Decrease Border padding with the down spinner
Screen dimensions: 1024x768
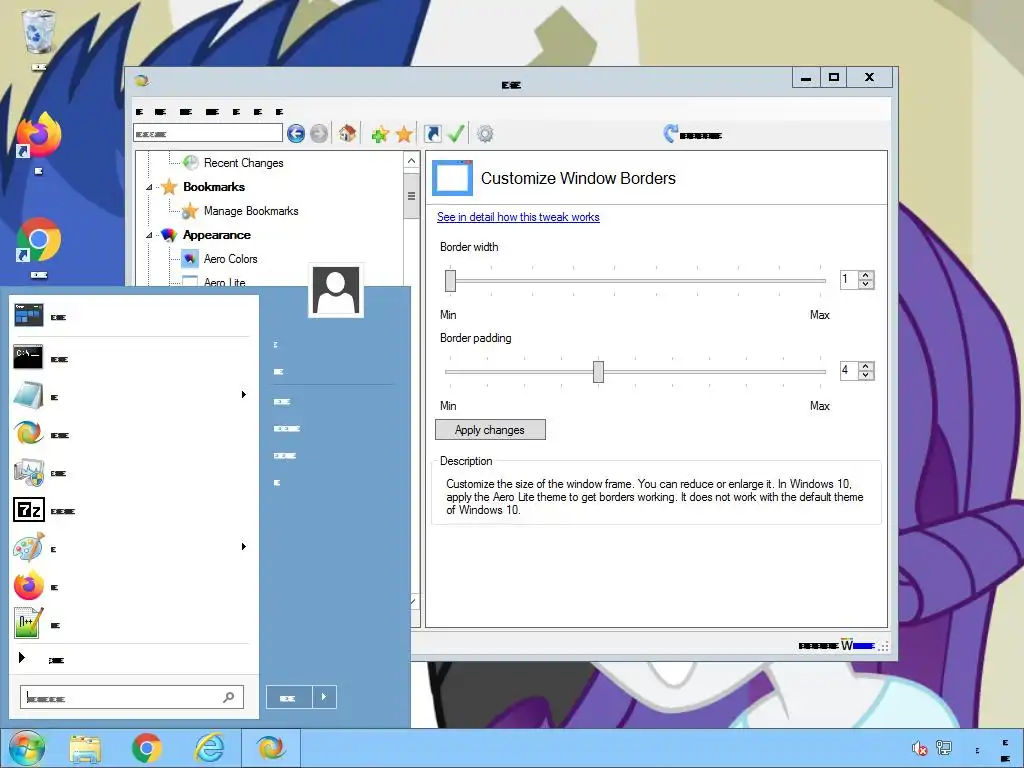[866, 375]
